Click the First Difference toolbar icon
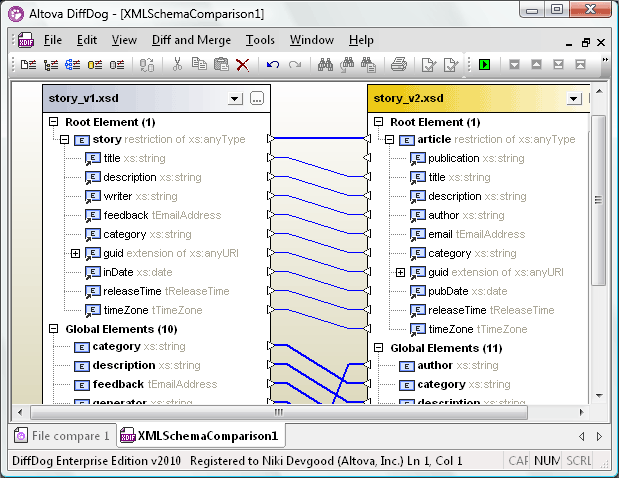Screen dimensions: 619x478 coord(580,64)
